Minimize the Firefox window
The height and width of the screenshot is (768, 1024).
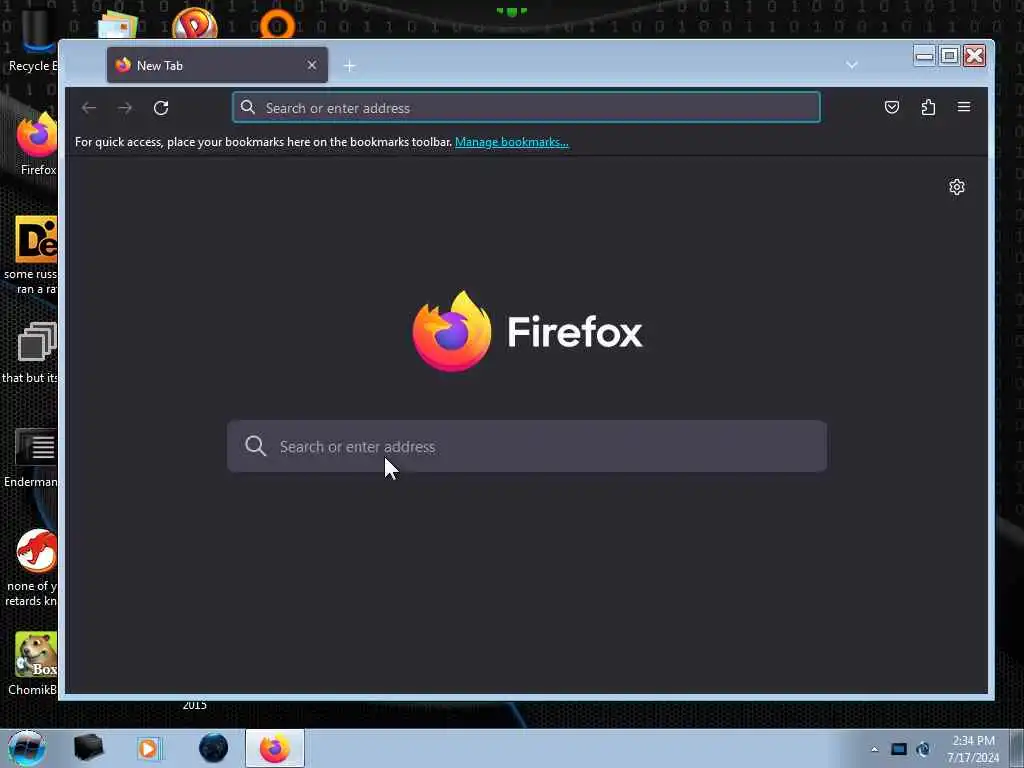(925, 56)
